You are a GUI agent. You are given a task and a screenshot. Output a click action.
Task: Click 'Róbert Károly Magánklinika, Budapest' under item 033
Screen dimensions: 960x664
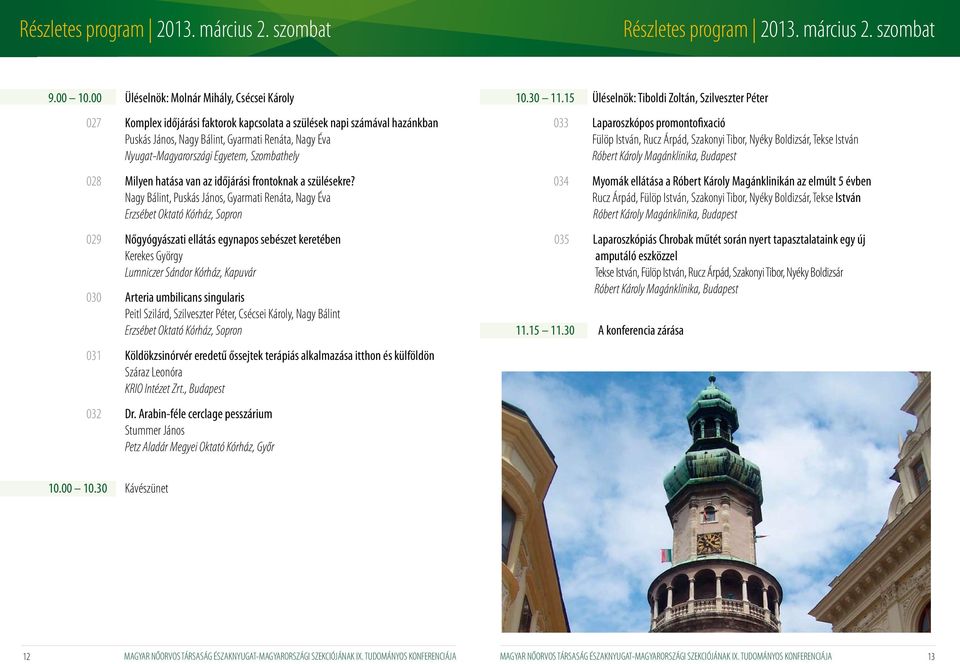click(664, 156)
